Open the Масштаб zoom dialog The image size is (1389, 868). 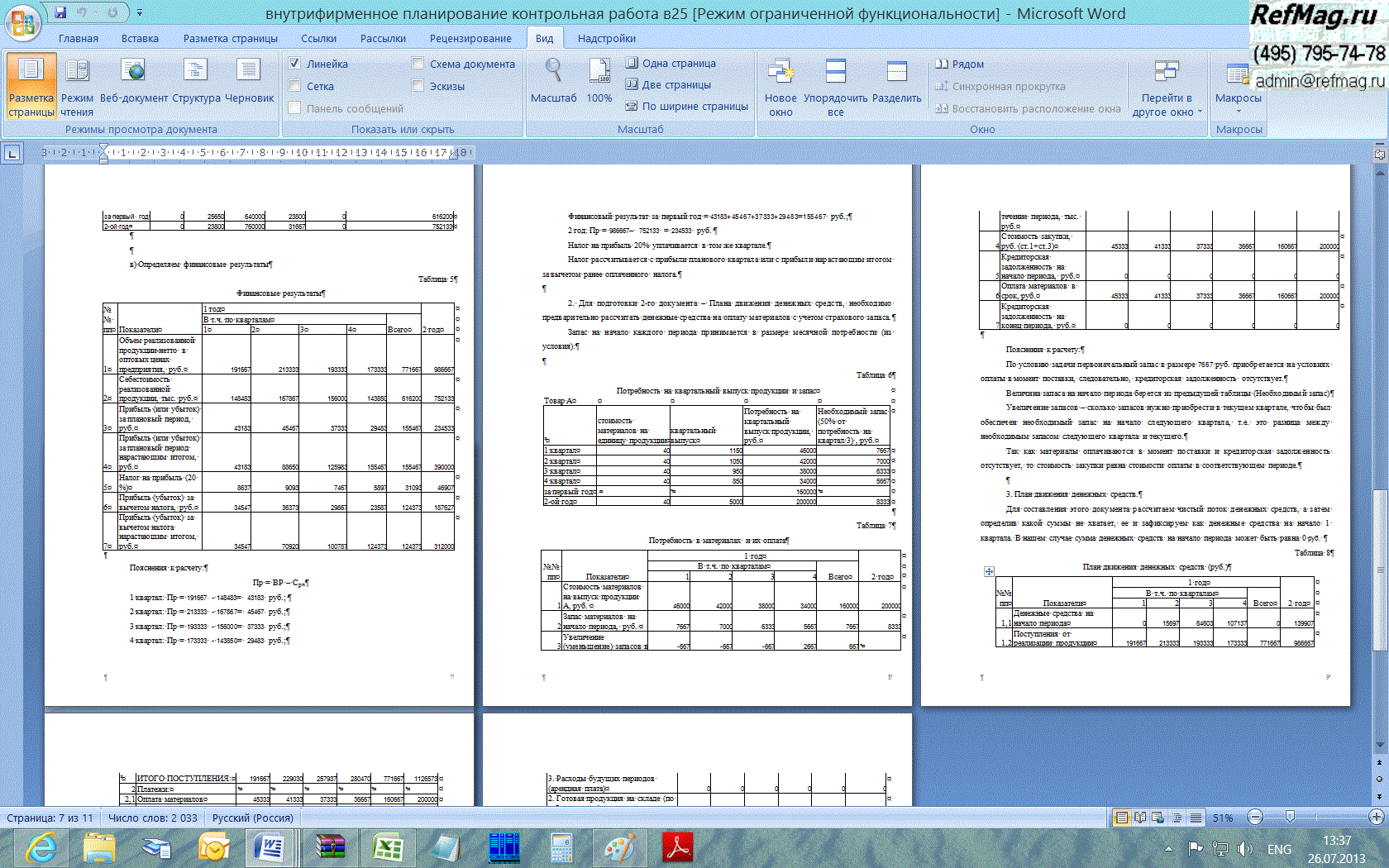tap(553, 83)
